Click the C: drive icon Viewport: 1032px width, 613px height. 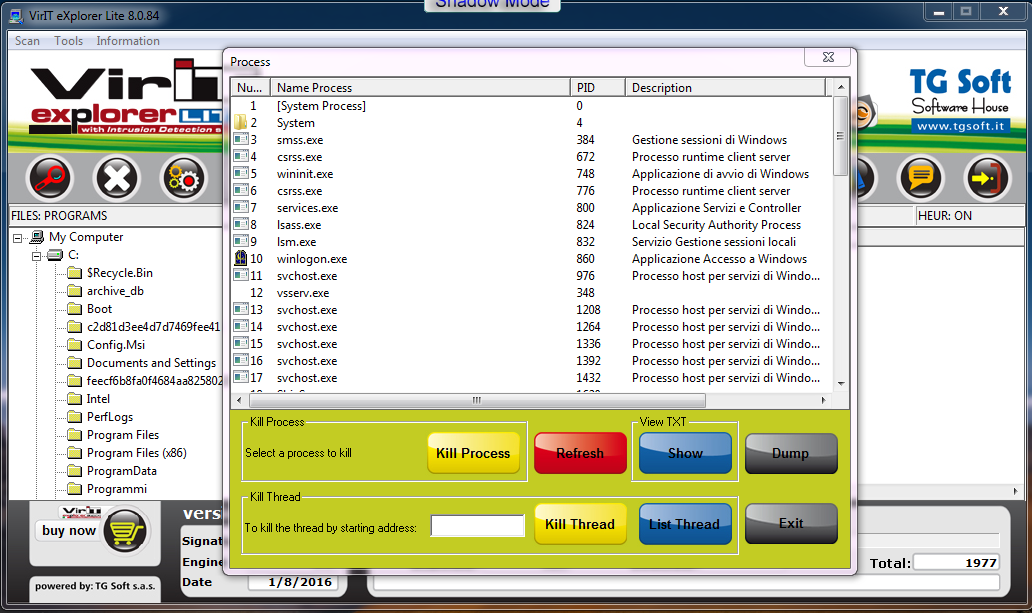(x=55, y=255)
